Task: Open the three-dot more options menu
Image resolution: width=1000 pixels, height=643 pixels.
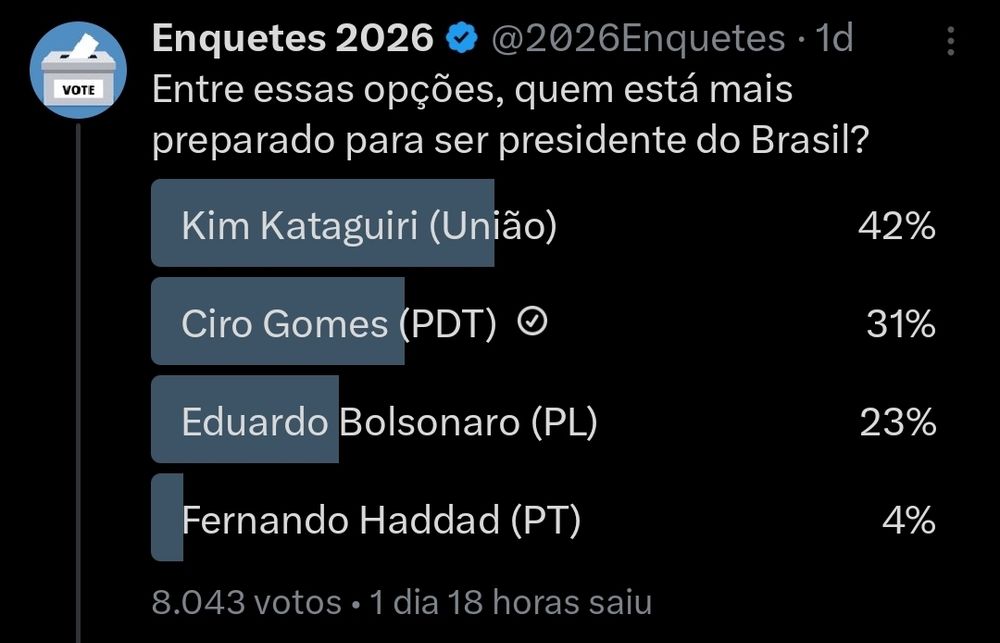Action: pyautogui.click(x=950, y=40)
